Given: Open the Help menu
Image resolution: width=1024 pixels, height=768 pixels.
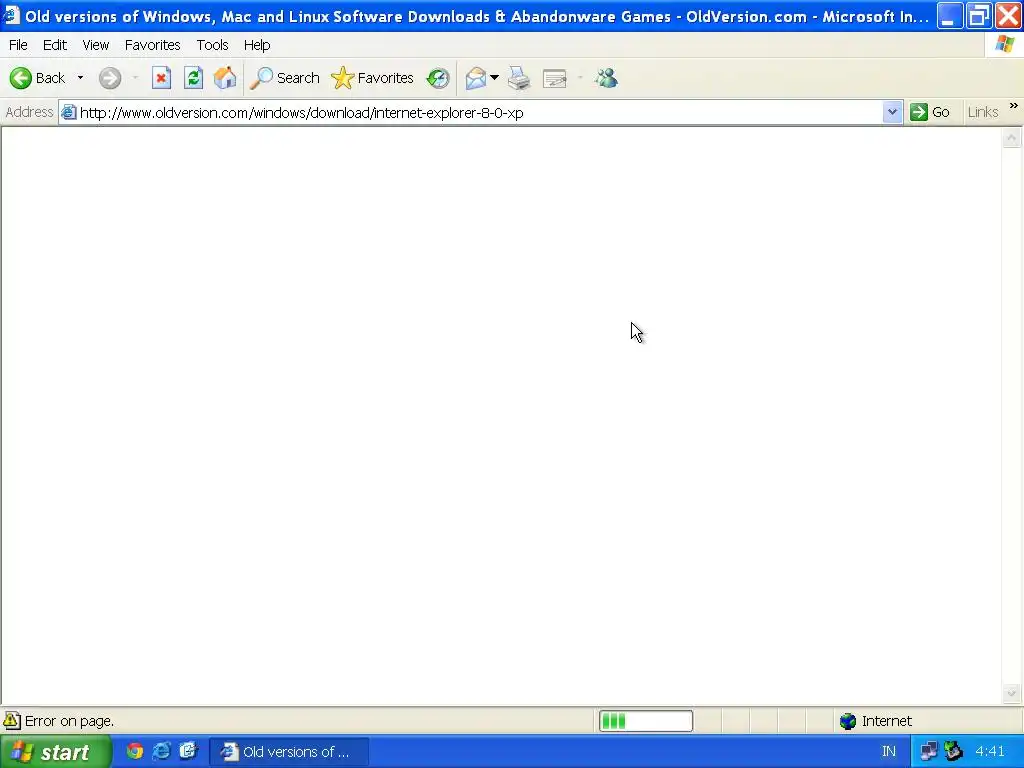Looking at the screenshot, I should [x=257, y=45].
